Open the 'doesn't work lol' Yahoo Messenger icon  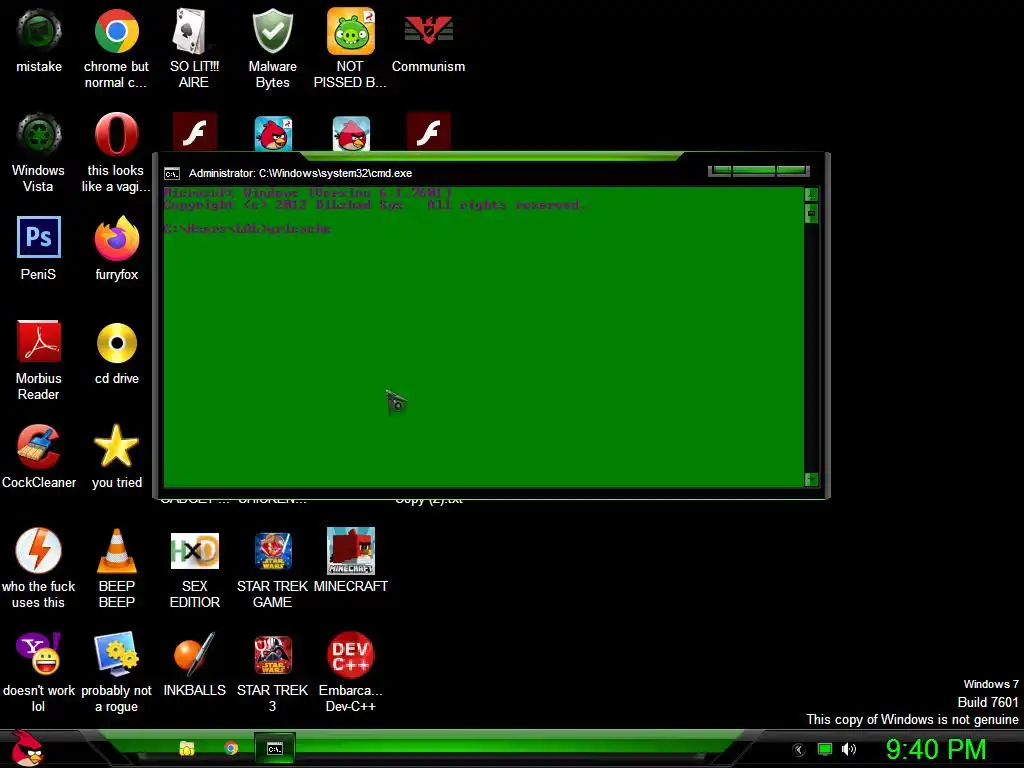[39, 654]
